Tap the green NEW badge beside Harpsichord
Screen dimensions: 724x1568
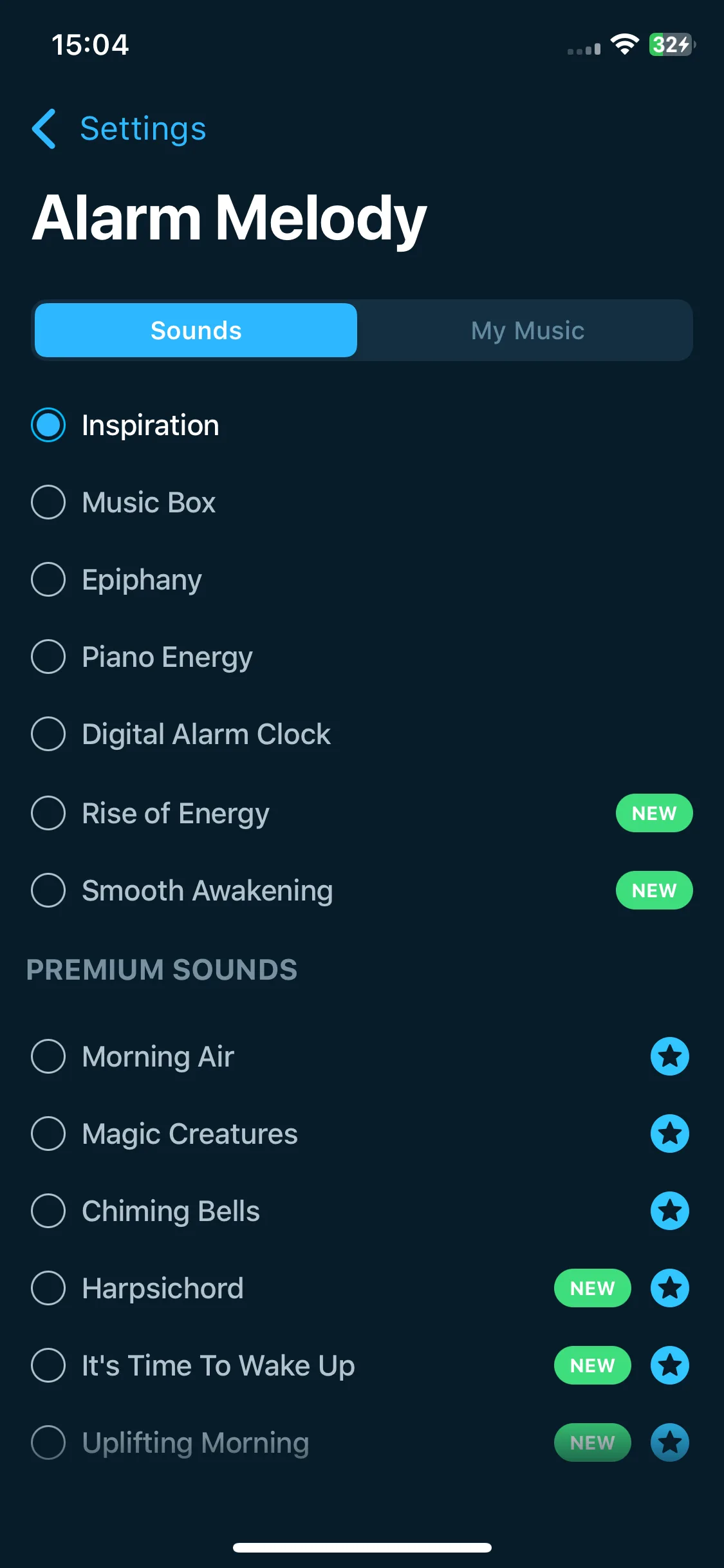tap(592, 1288)
